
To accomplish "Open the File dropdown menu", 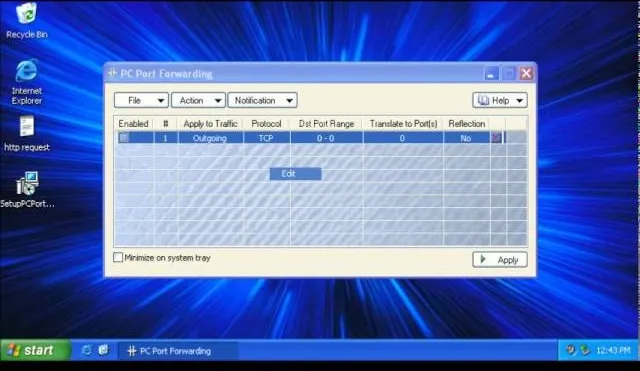I will point(141,100).
